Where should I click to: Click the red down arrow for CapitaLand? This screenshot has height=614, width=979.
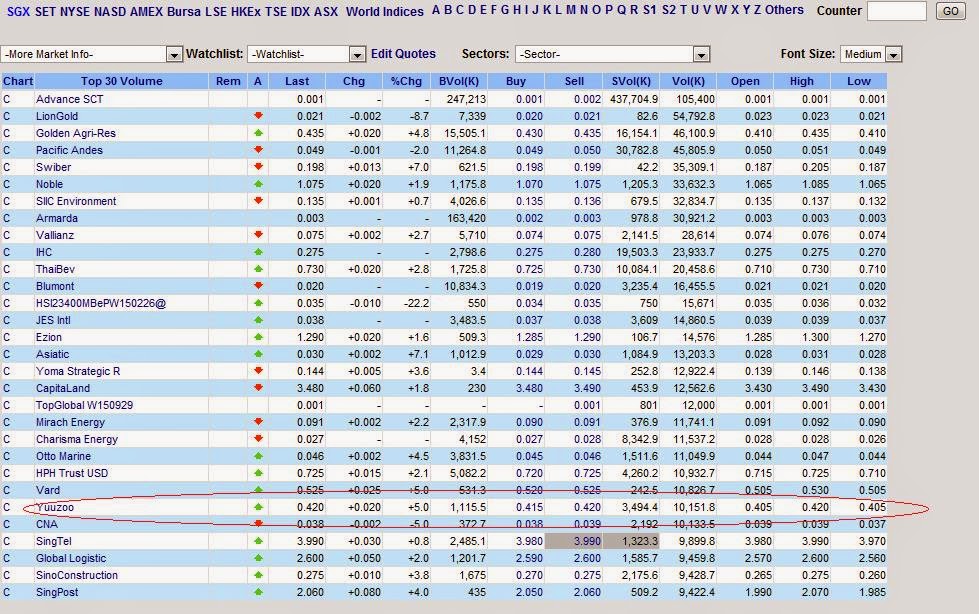point(258,387)
